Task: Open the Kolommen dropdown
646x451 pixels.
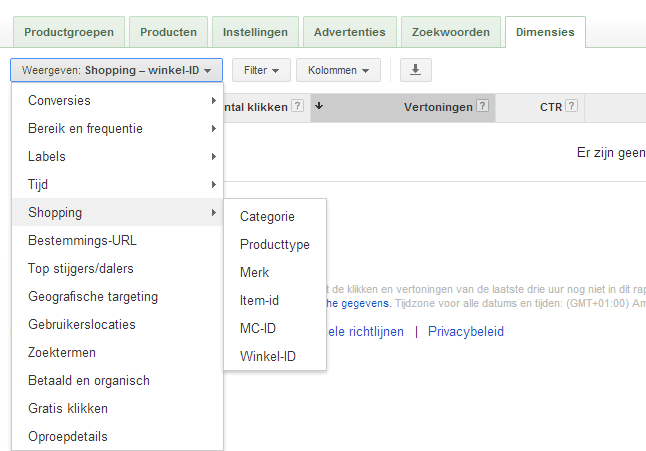Action: point(338,70)
